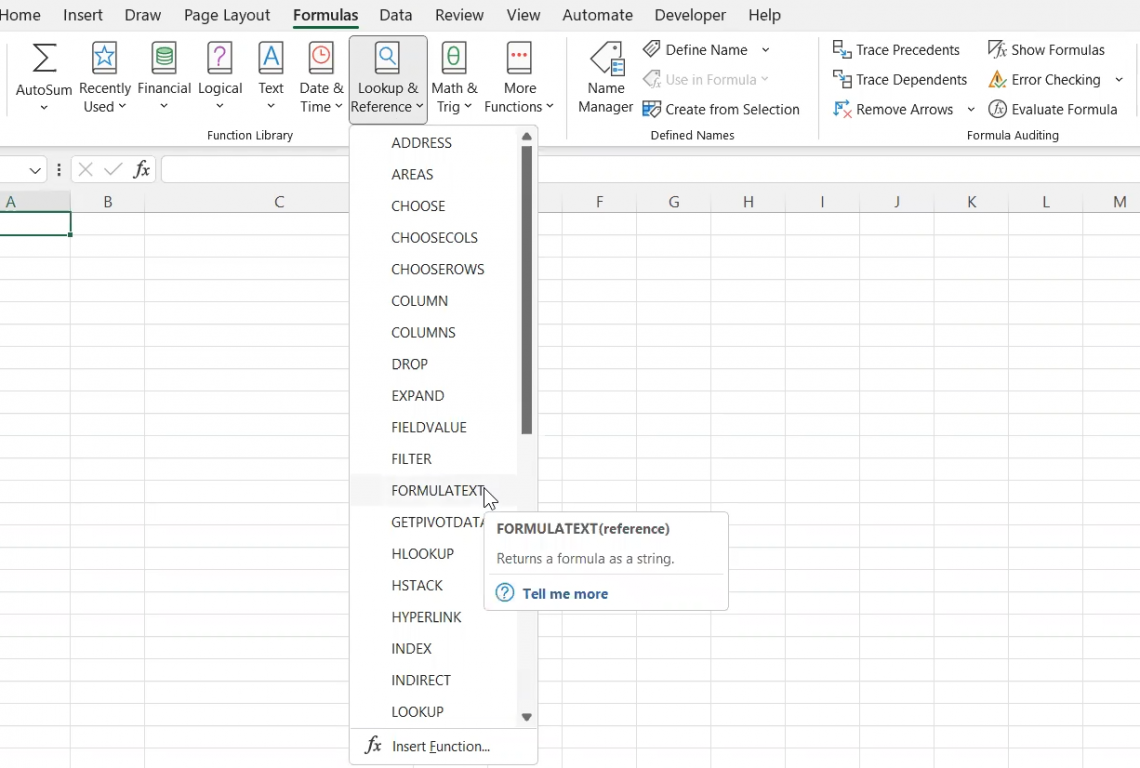Expand the Error Checking dropdown arrow

[x=1119, y=80]
